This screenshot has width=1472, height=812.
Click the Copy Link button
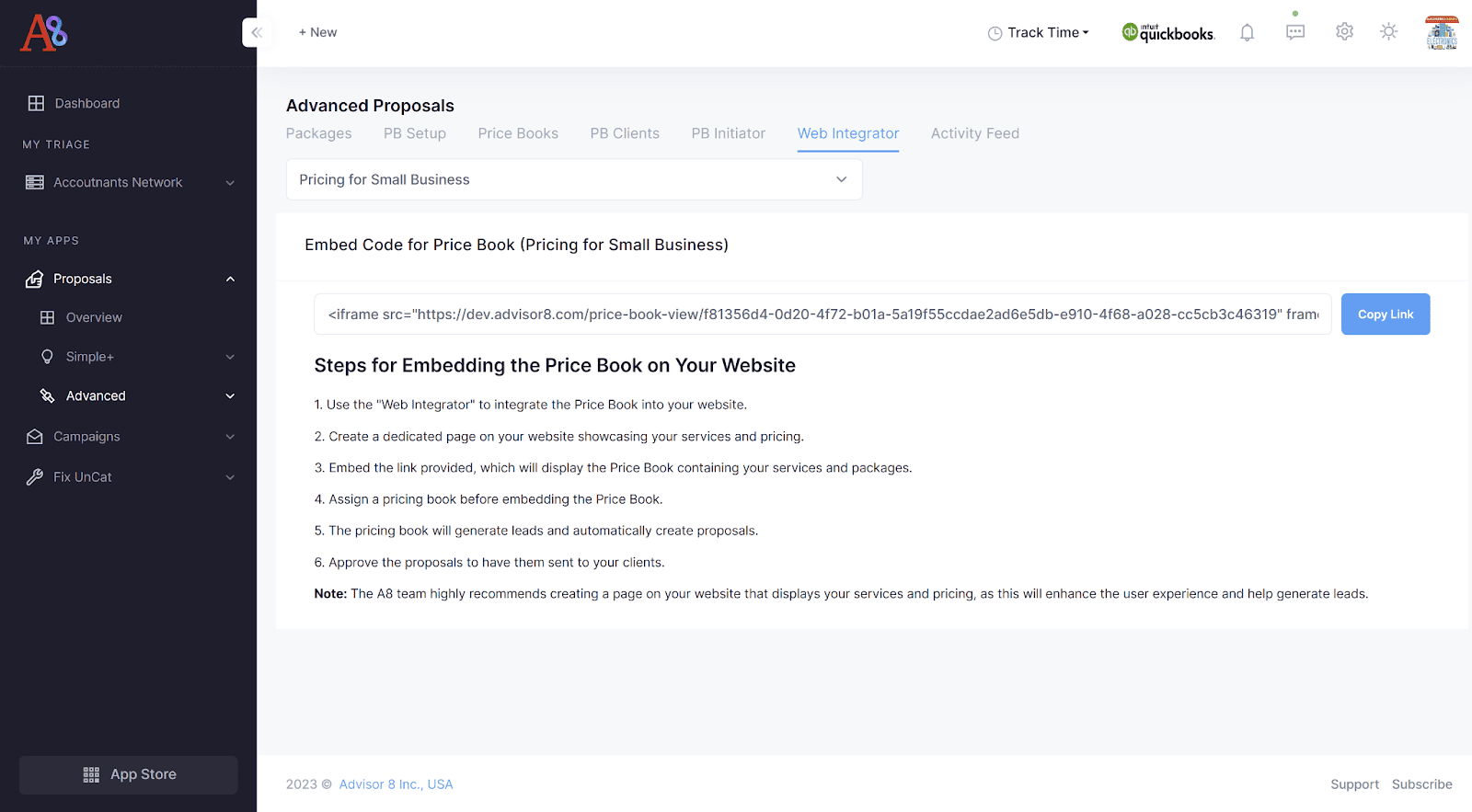coord(1385,315)
